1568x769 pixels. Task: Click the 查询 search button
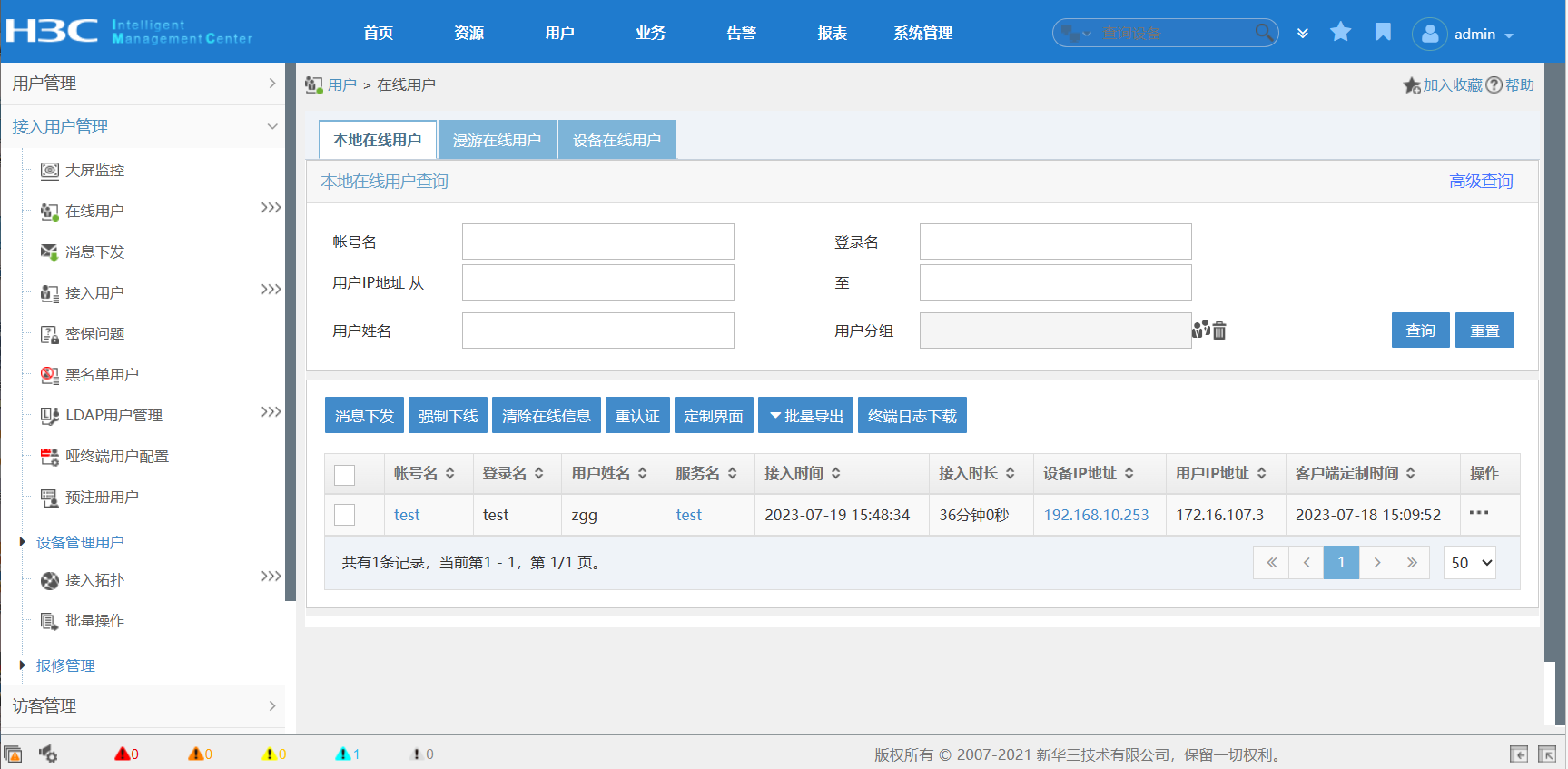1420,330
